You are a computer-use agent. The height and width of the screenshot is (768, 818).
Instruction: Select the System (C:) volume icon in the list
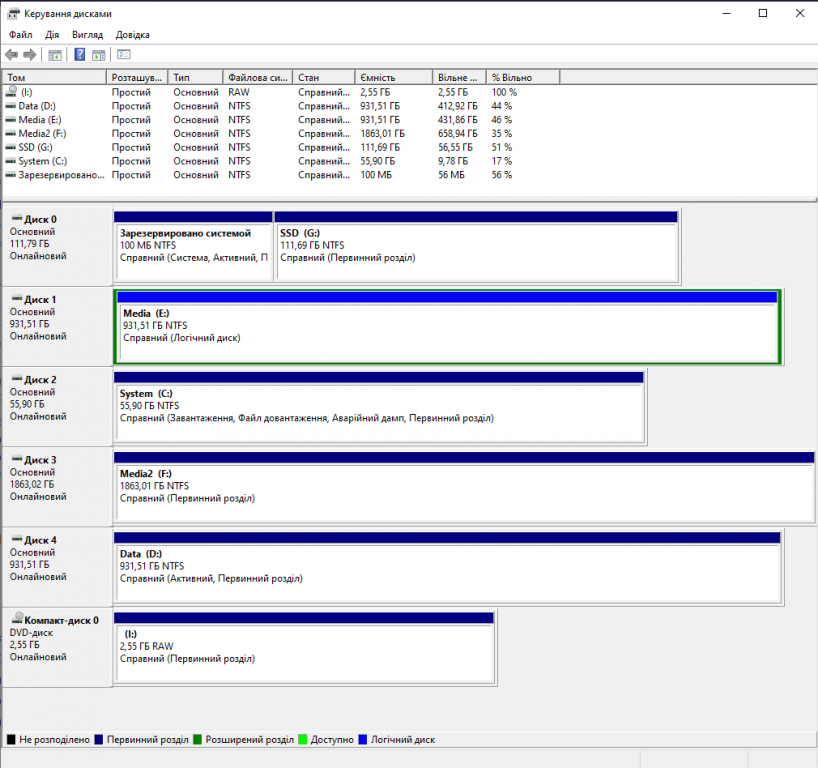(x=10, y=161)
